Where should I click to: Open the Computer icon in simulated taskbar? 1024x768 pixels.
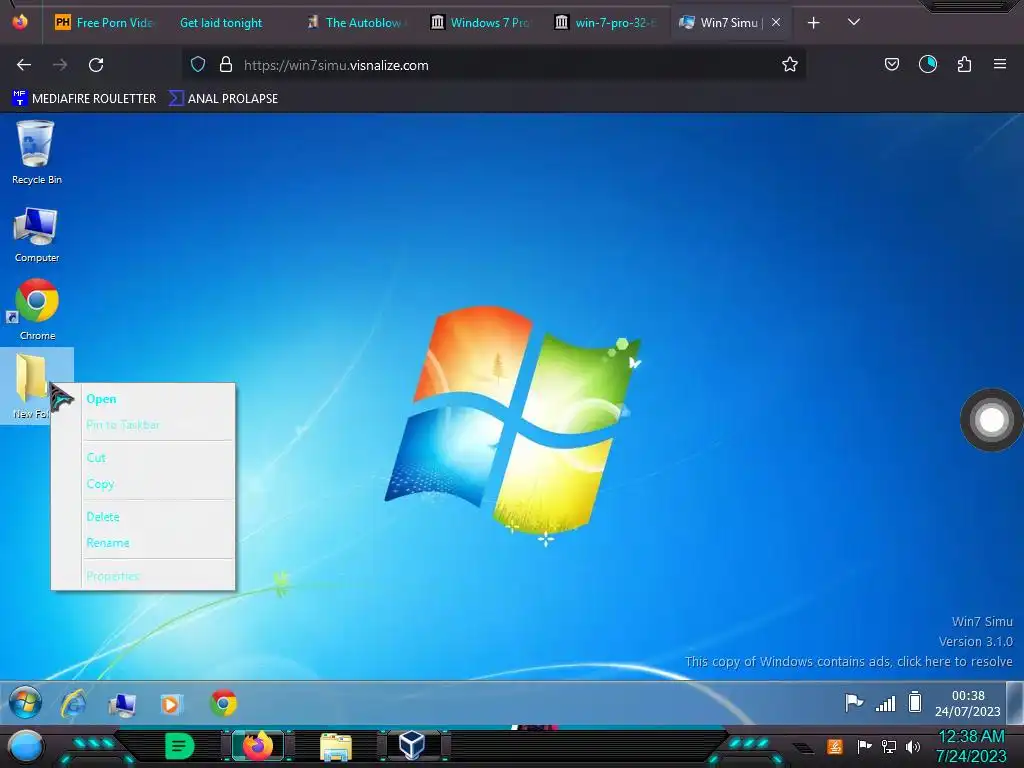(122, 705)
